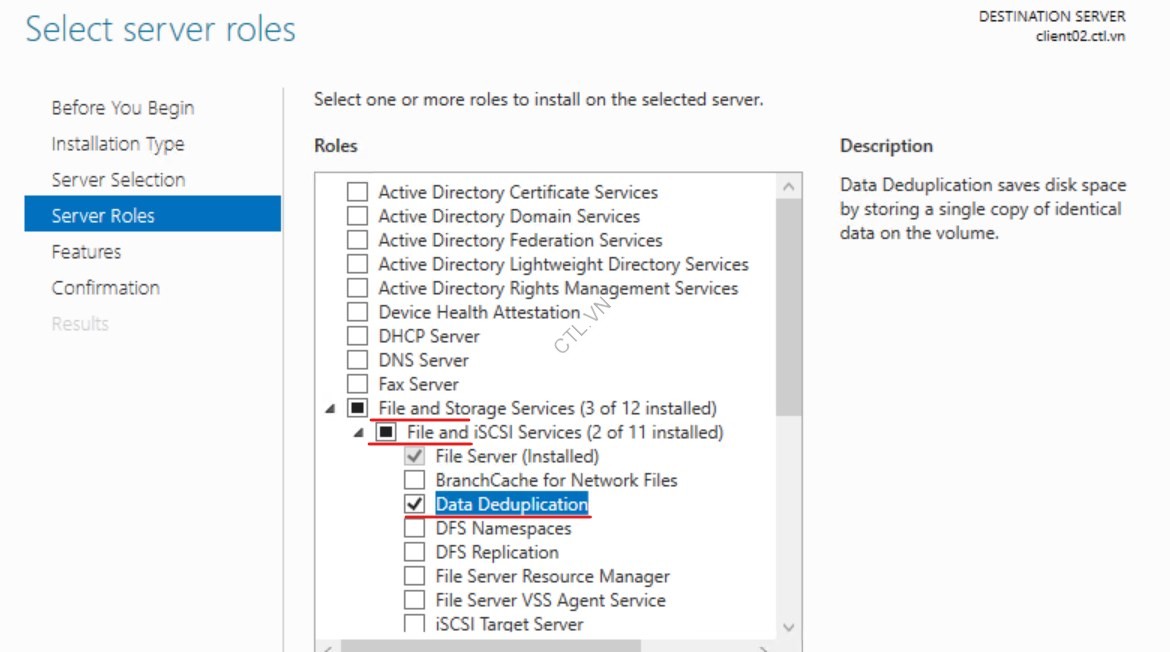Toggle Active Directory Rights Management Services

(x=356, y=288)
